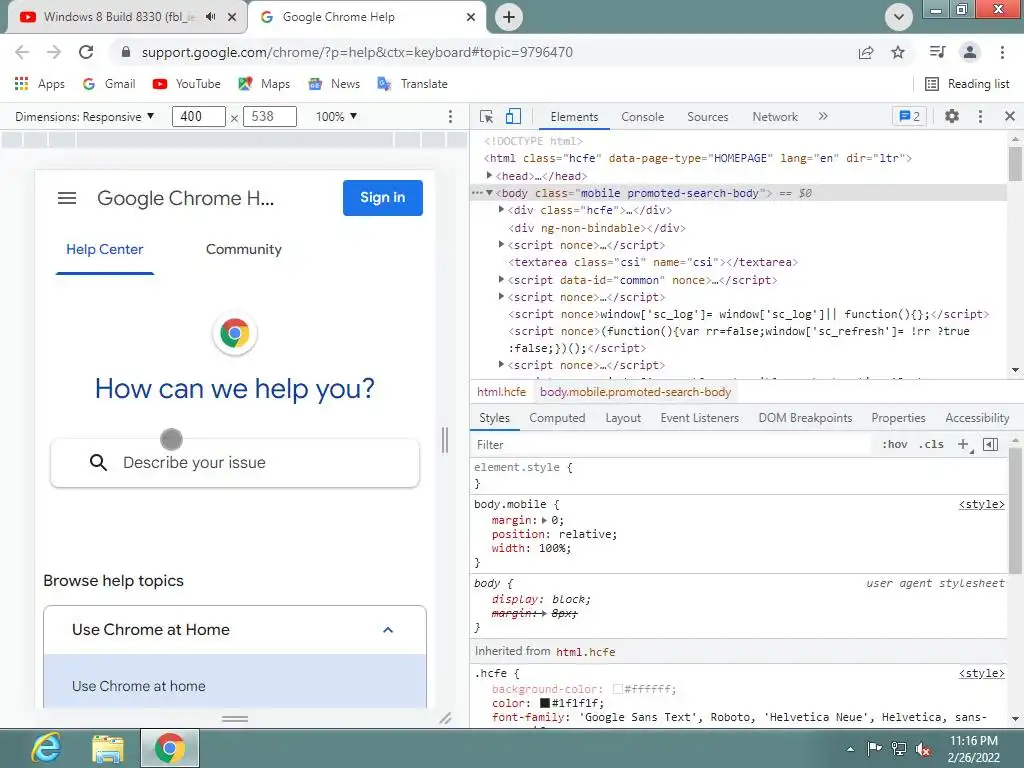Open the 2 issues message badge

pos(909,116)
